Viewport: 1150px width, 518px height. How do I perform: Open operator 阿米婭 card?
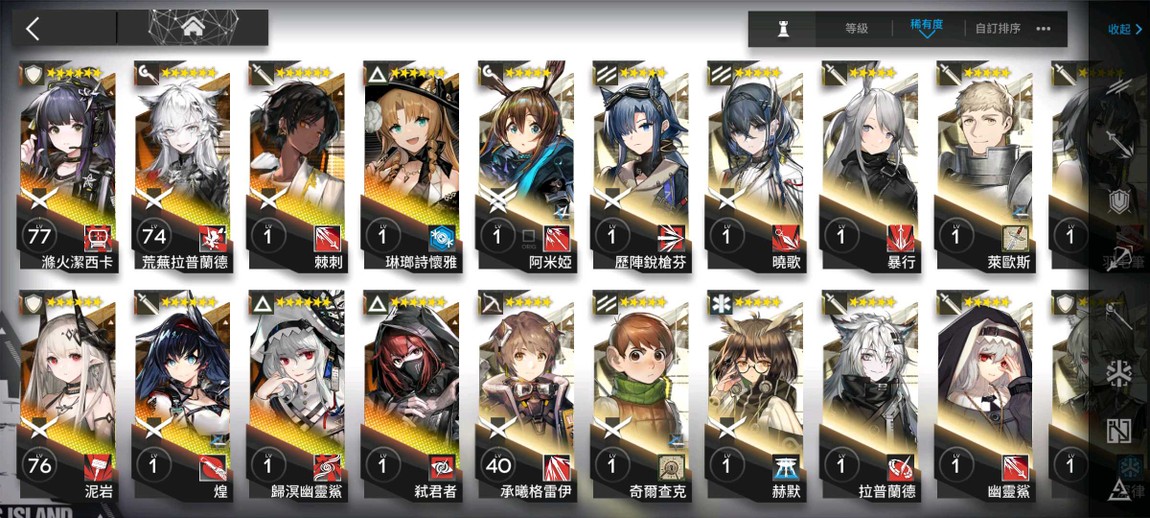tap(524, 167)
